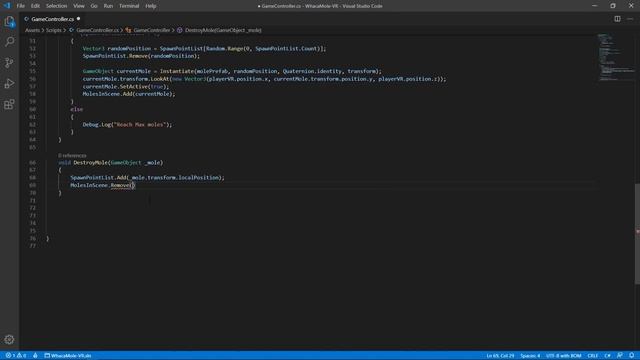Click MolesInScene.Remove on line 69

(x=100, y=185)
